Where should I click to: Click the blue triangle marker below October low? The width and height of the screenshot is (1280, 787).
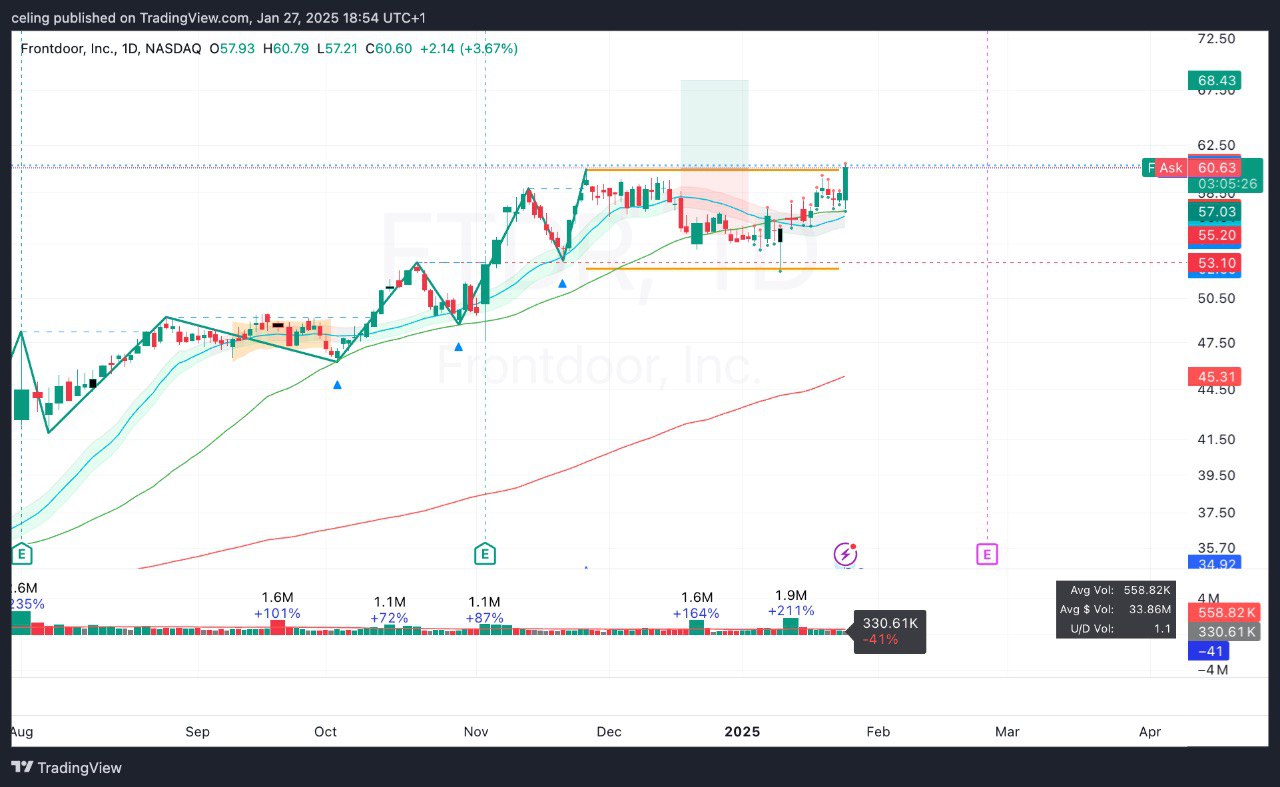click(337, 384)
